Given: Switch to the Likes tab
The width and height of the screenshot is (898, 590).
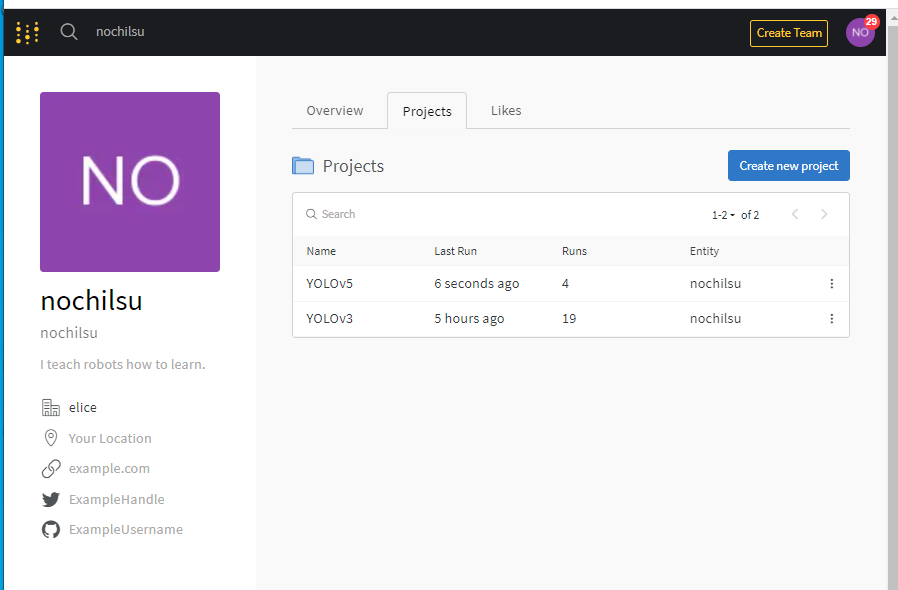Looking at the screenshot, I should 506,111.
